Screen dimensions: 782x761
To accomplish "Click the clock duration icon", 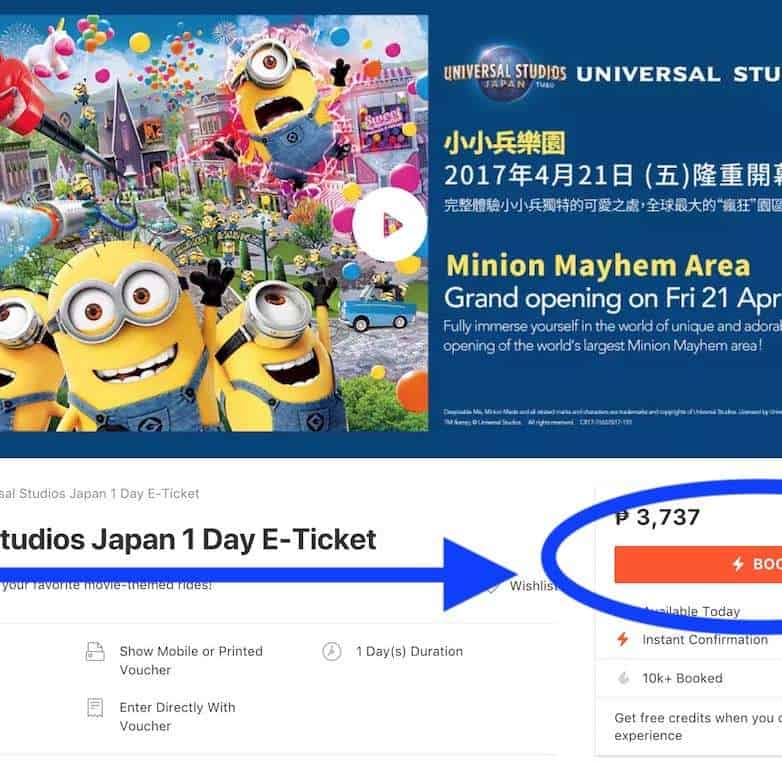I will click(332, 651).
